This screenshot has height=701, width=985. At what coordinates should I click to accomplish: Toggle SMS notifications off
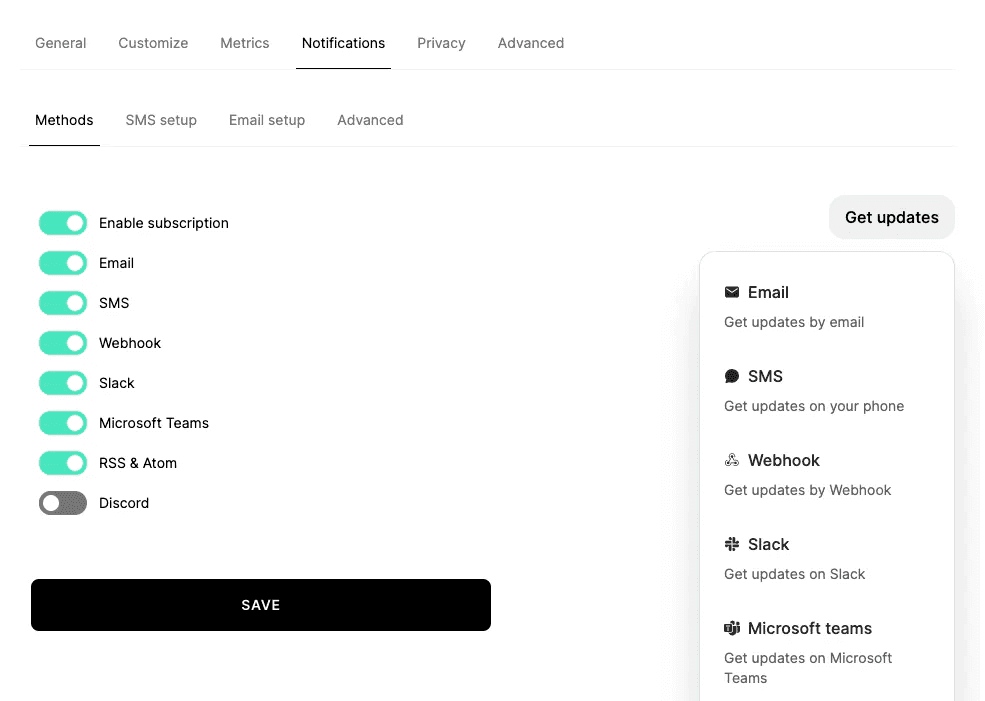(x=63, y=303)
